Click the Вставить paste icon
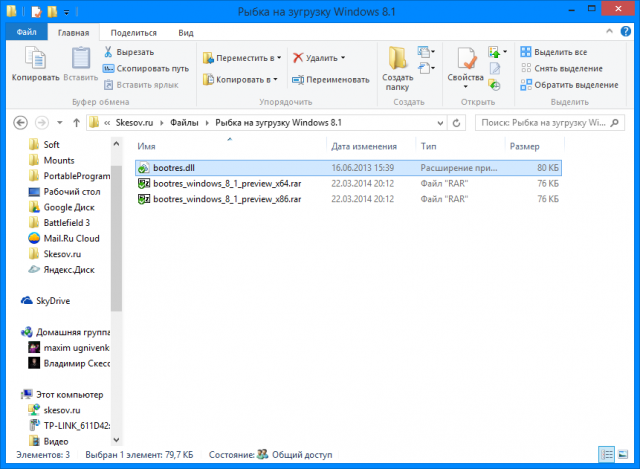Image resolution: width=640 pixels, height=469 pixels. pyautogui.click(x=81, y=58)
